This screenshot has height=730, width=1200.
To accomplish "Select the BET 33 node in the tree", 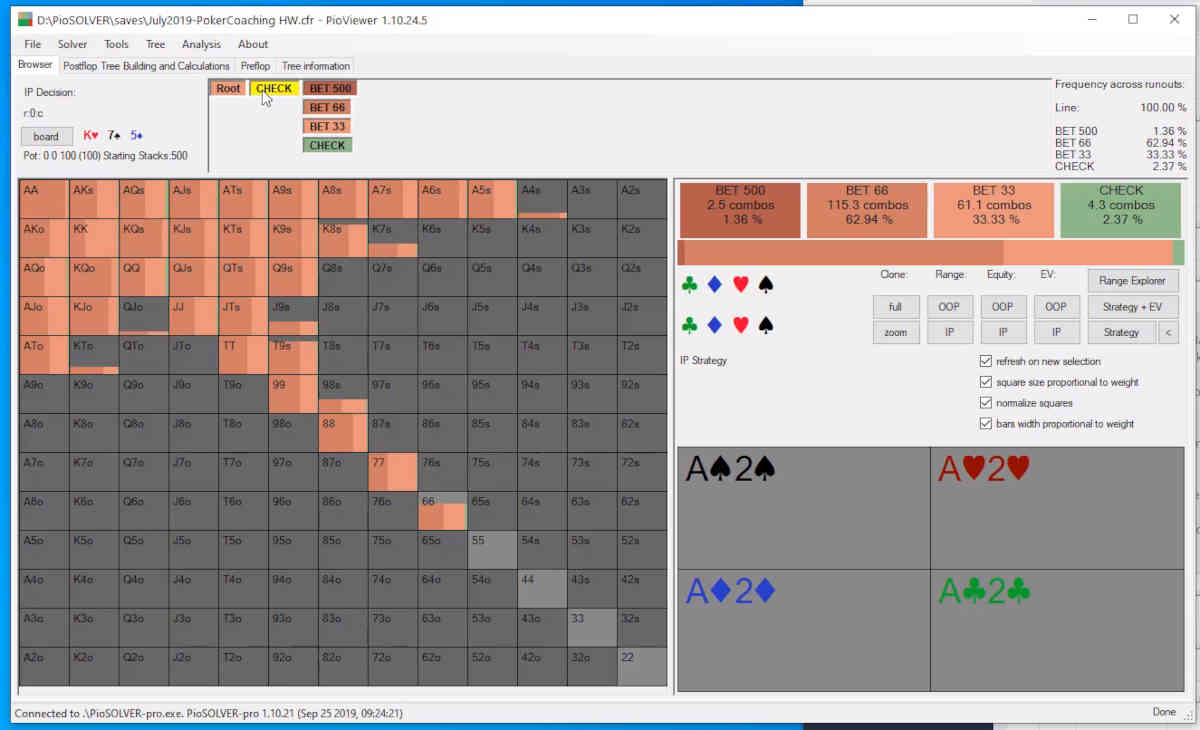I will 326,126.
